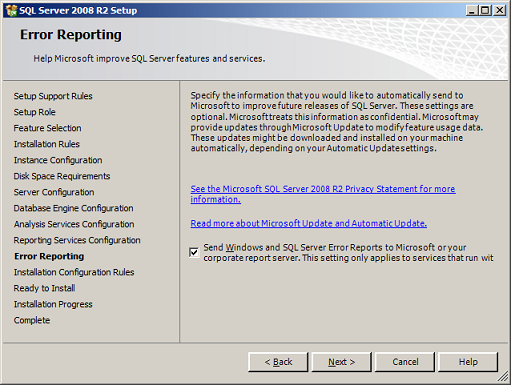Click the resize grip at the window corner
The image size is (511, 385).
503,377
